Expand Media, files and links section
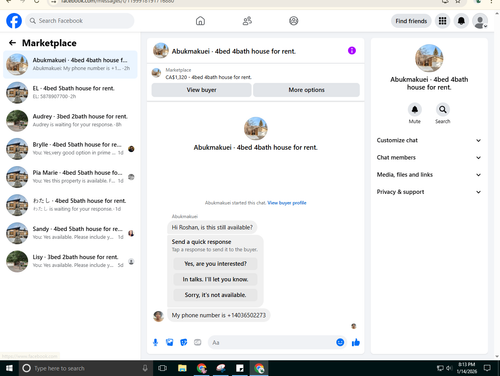This screenshot has width=500, height=376. point(429,175)
